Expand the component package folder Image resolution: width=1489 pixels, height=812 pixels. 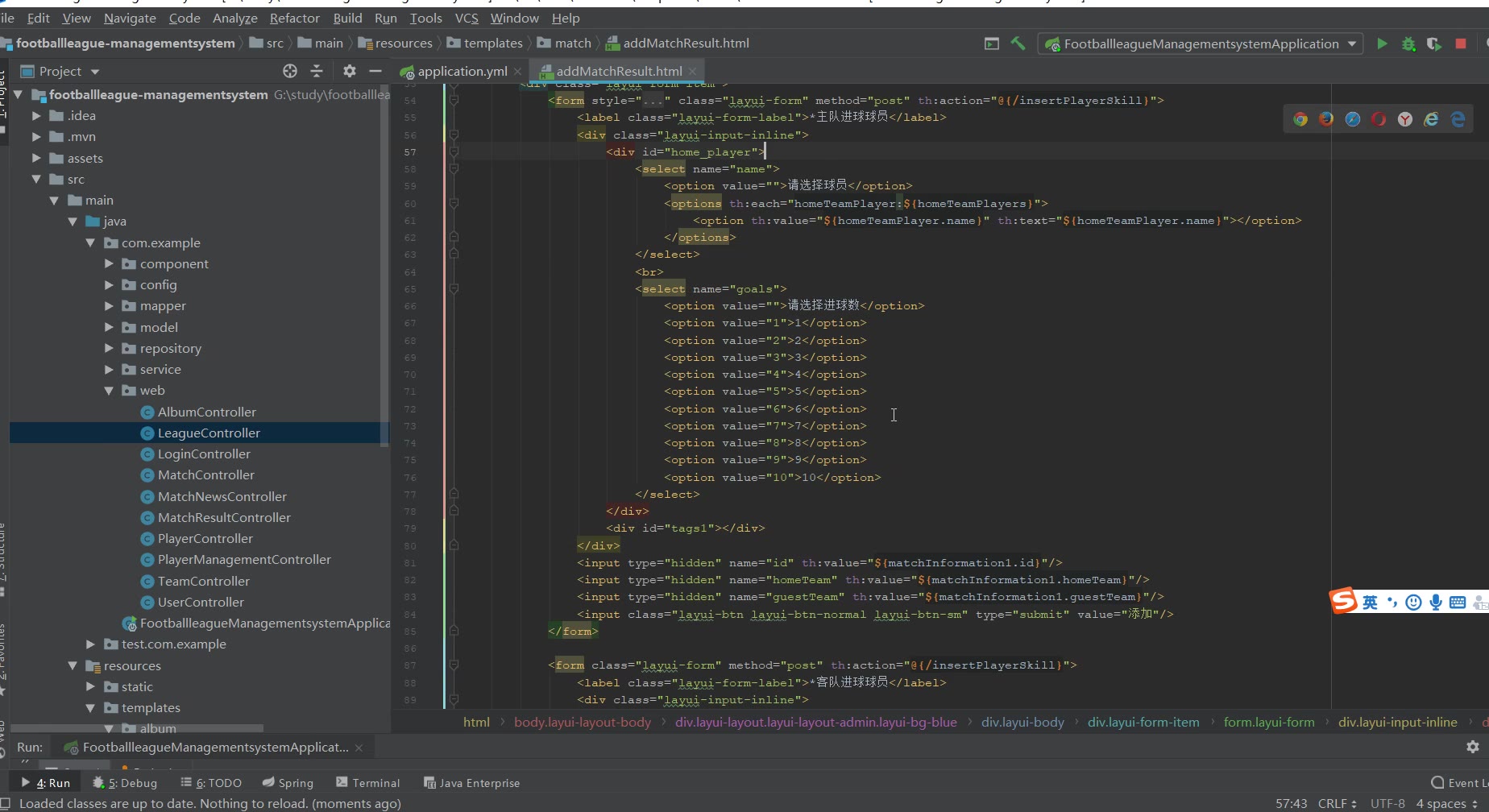[109, 263]
